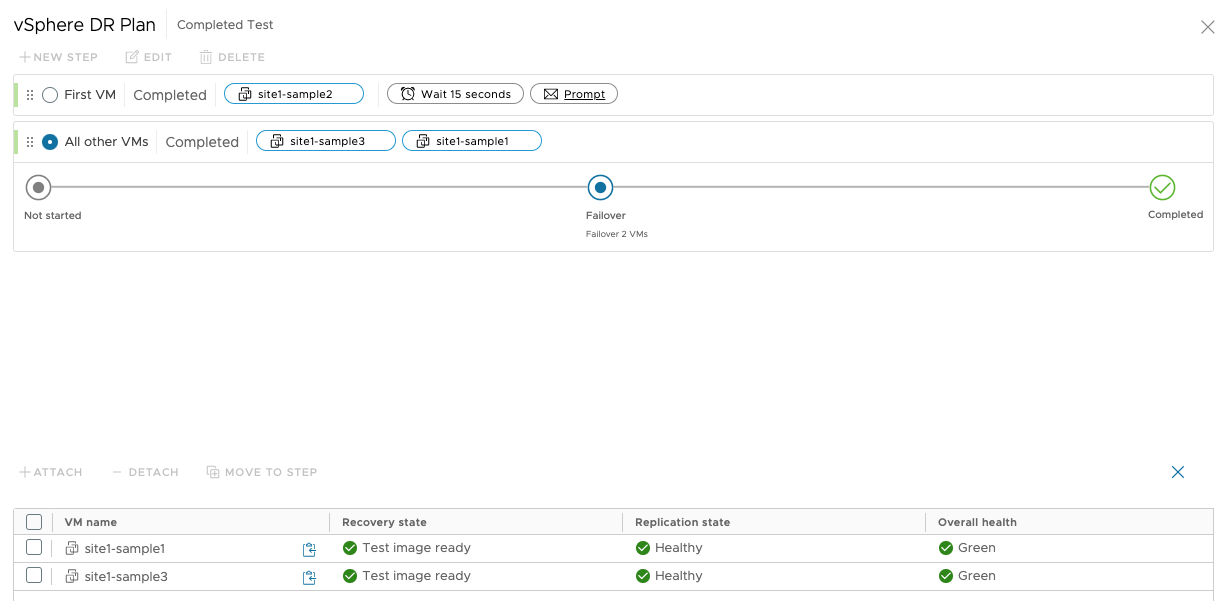Click the Wait 15 seconds action chip

point(455,94)
